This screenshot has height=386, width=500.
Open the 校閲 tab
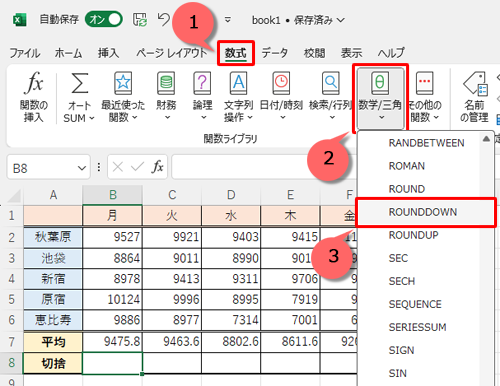(314, 53)
